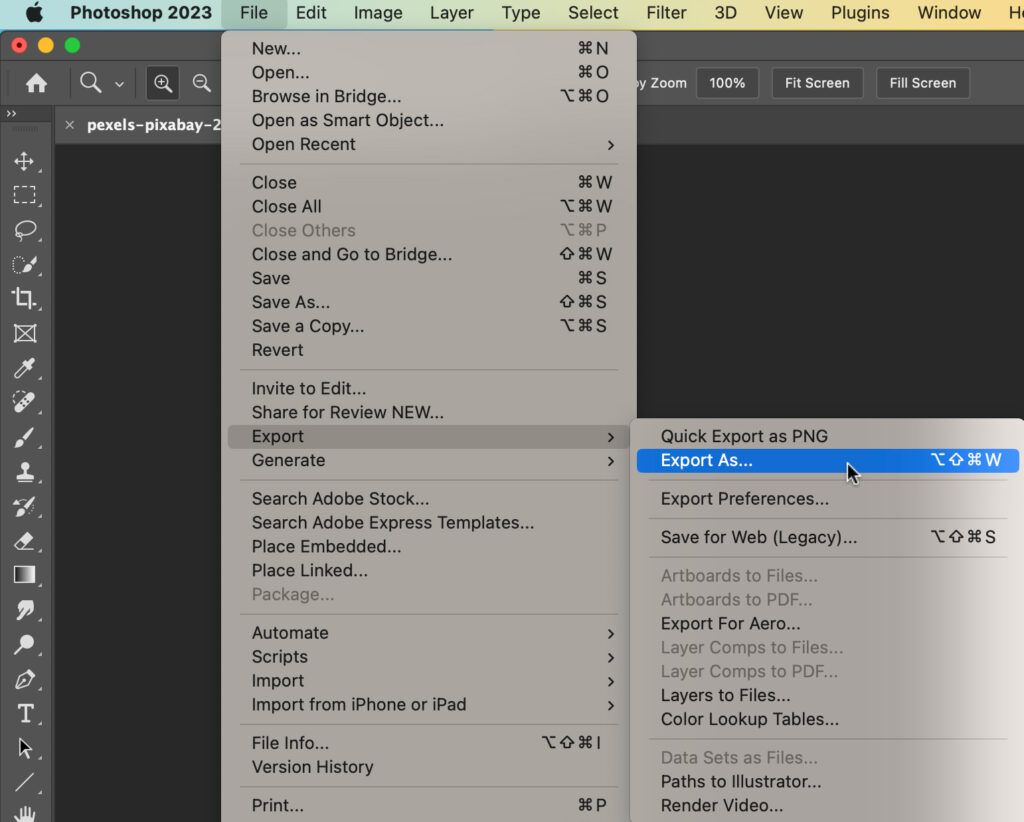Click the Home icon in options bar
The height and width of the screenshot is (822, 1024).
(x=36, y=83)
